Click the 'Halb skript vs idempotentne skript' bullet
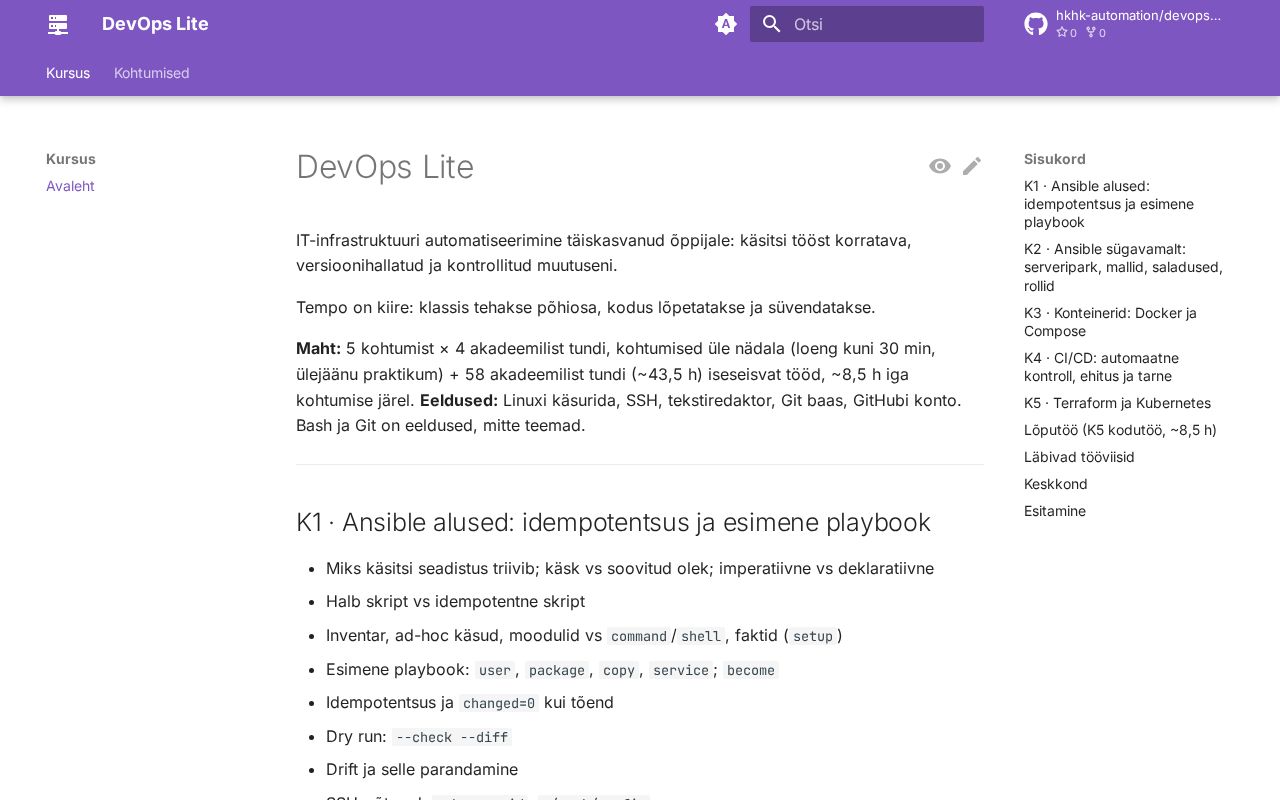Viewport: 1280px width, 800px height. [455, 601]
